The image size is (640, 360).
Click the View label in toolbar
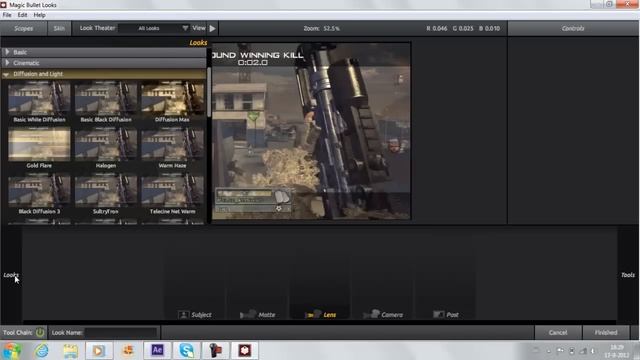199,28
